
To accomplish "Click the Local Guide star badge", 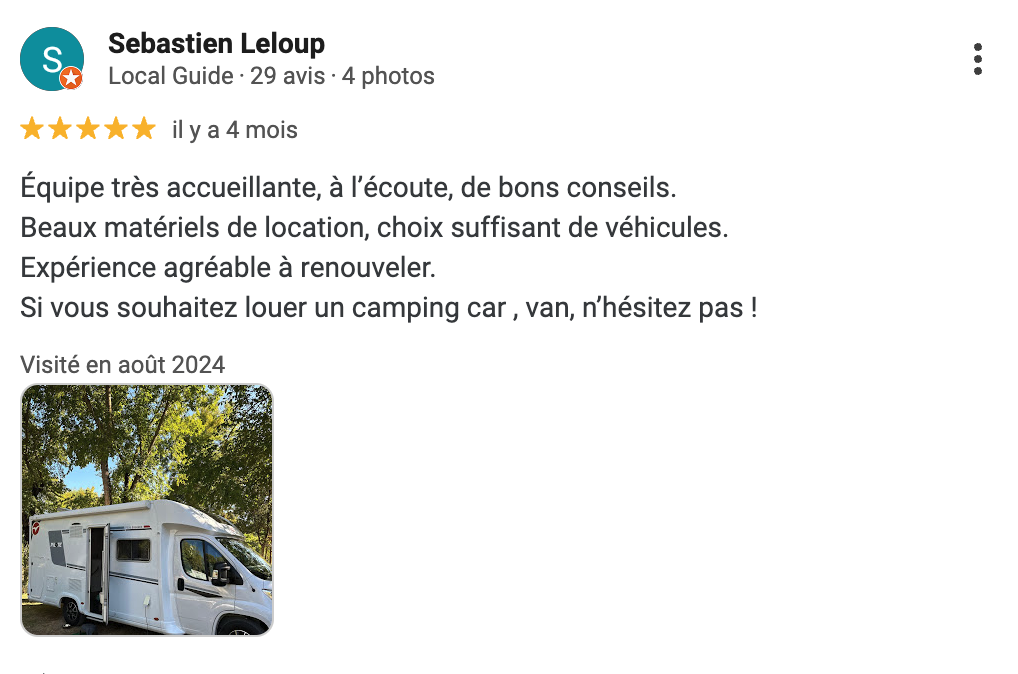I will pyautogui.click(x=73, y=77).
